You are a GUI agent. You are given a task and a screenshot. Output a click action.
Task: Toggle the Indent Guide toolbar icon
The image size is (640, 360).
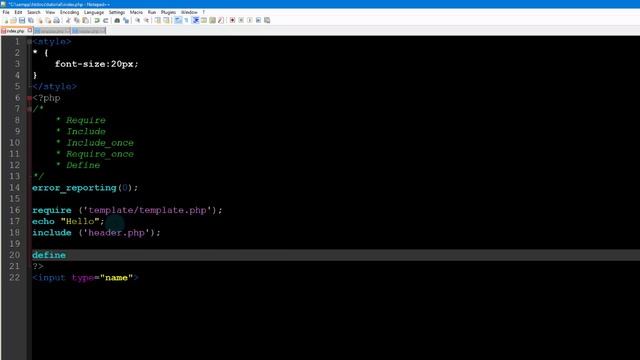point(196,20)
